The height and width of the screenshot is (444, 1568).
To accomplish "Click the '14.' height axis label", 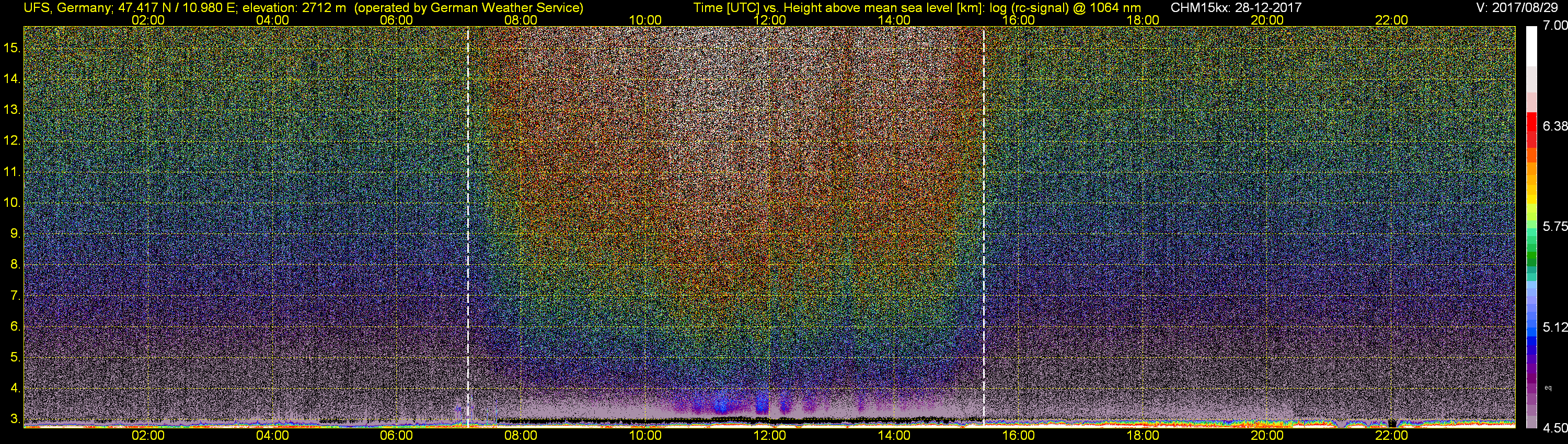I will [x=12, y=78].
